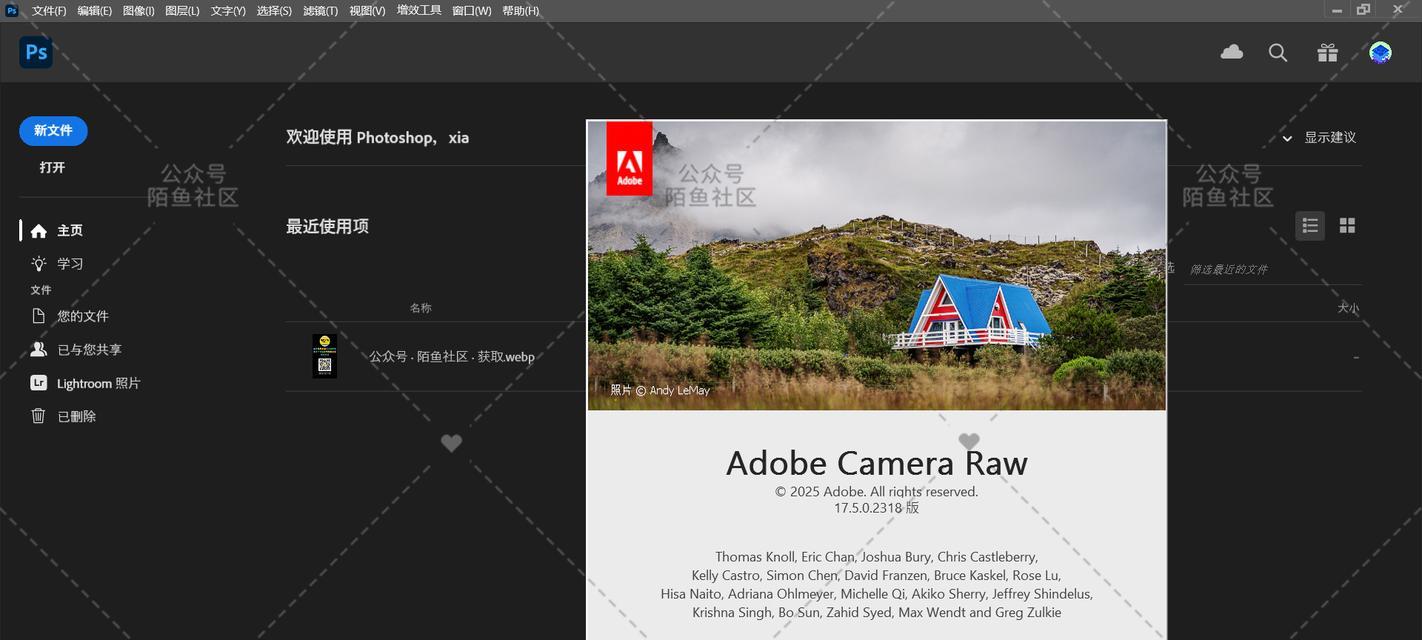Expand 显示建议 chevron

tap(1287, 138)
